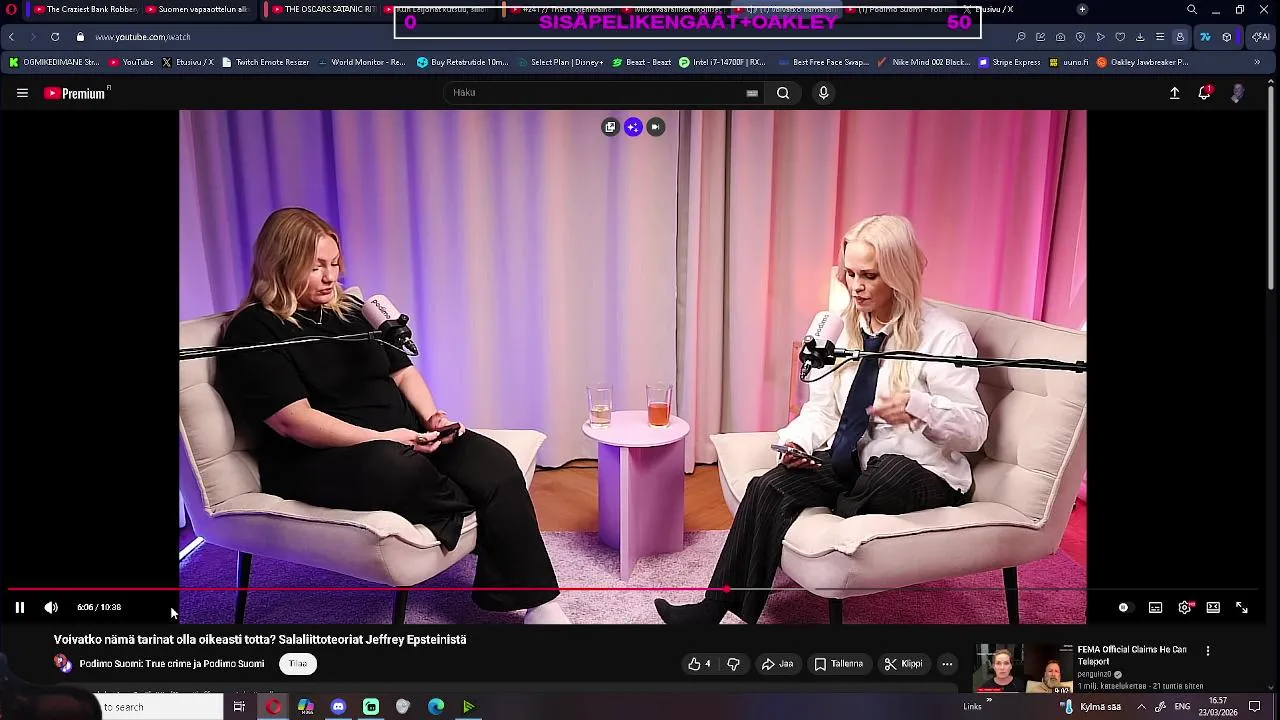Open the player settings gear
This screenshot has height=720, width=1280.
point(1185,607)
